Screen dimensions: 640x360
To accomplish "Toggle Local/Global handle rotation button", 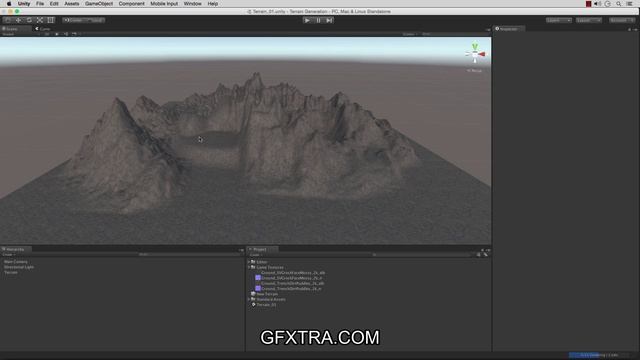I will pyautogui.click(x=95, y=20).
